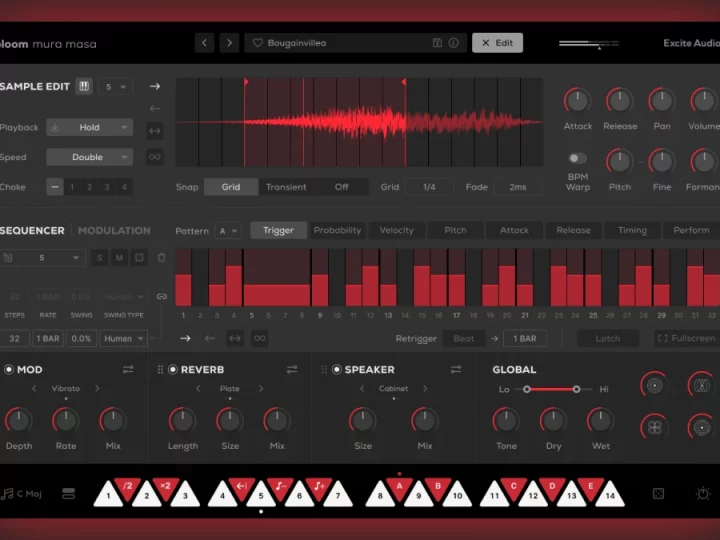
Task: Open the Speed Double dropdown
Action: pyautogui.click(x=90, y=157)
